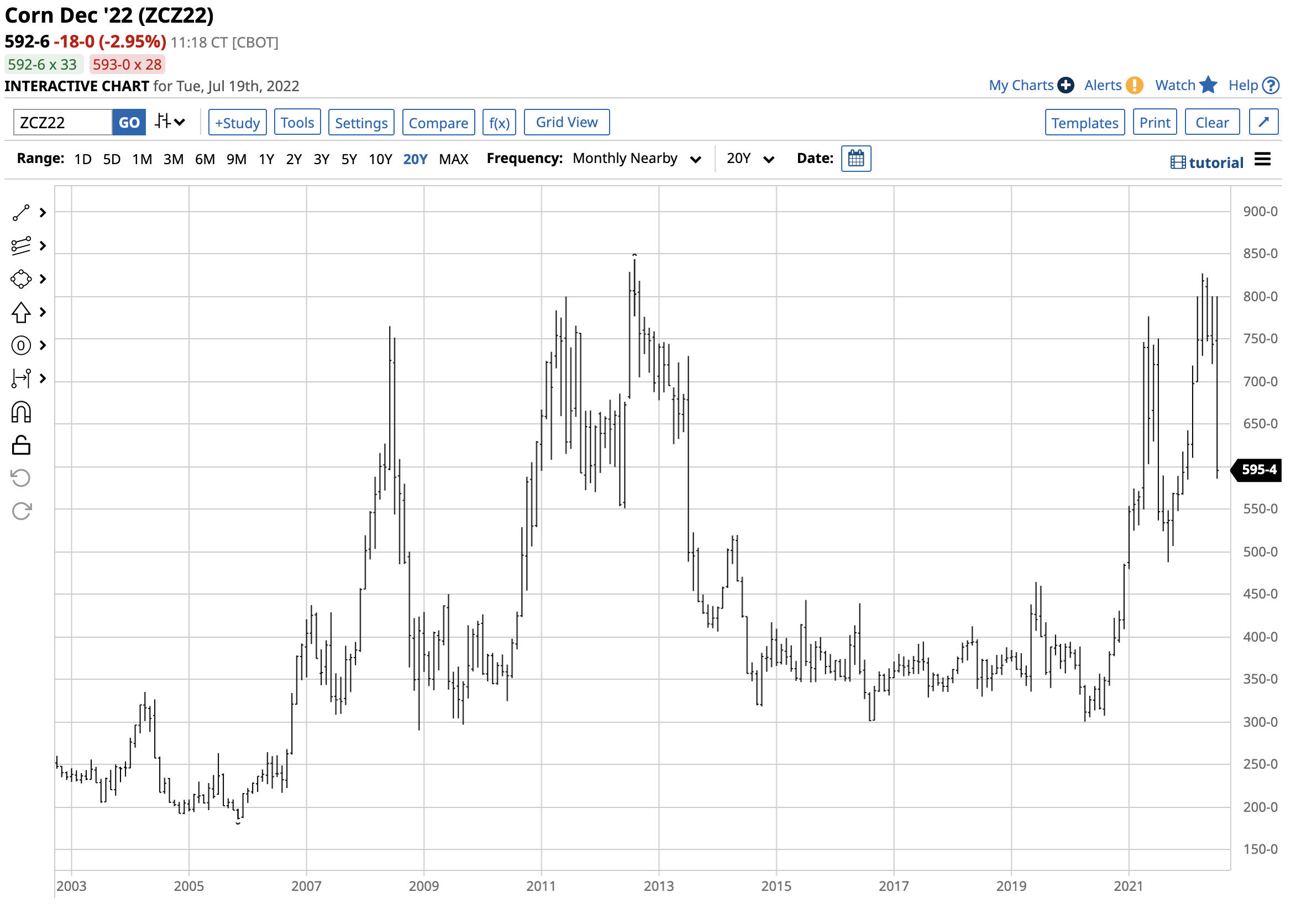Click the expand chart fullscreen arrow icon
Viewport: 1301px width, 924px height.
[1264, 122]
